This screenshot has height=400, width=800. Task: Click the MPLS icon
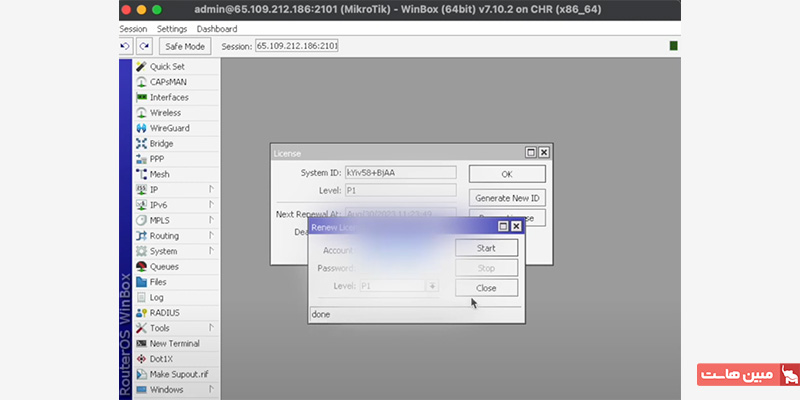141,220
